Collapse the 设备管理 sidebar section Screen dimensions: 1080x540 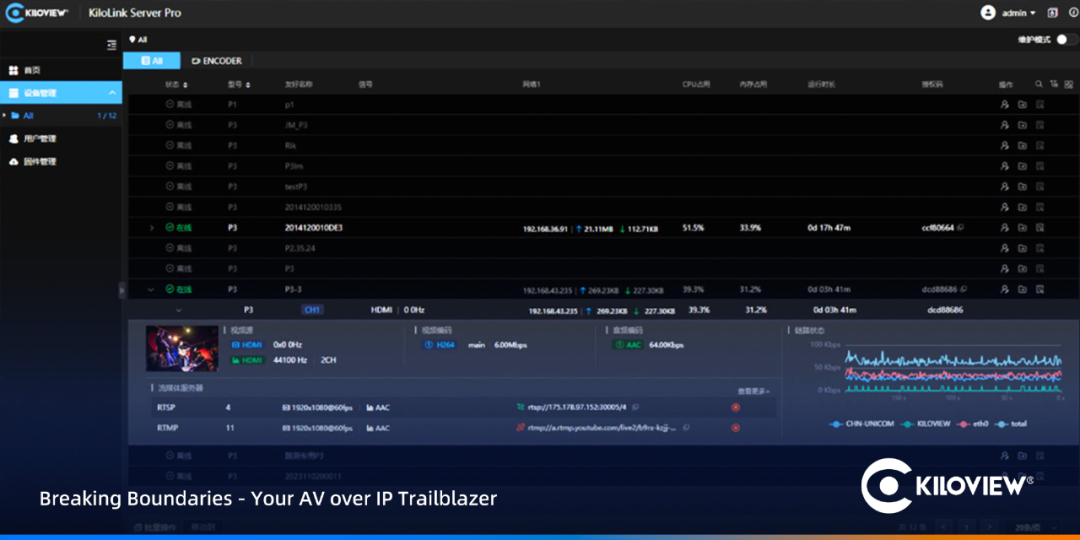coord(112,93)
